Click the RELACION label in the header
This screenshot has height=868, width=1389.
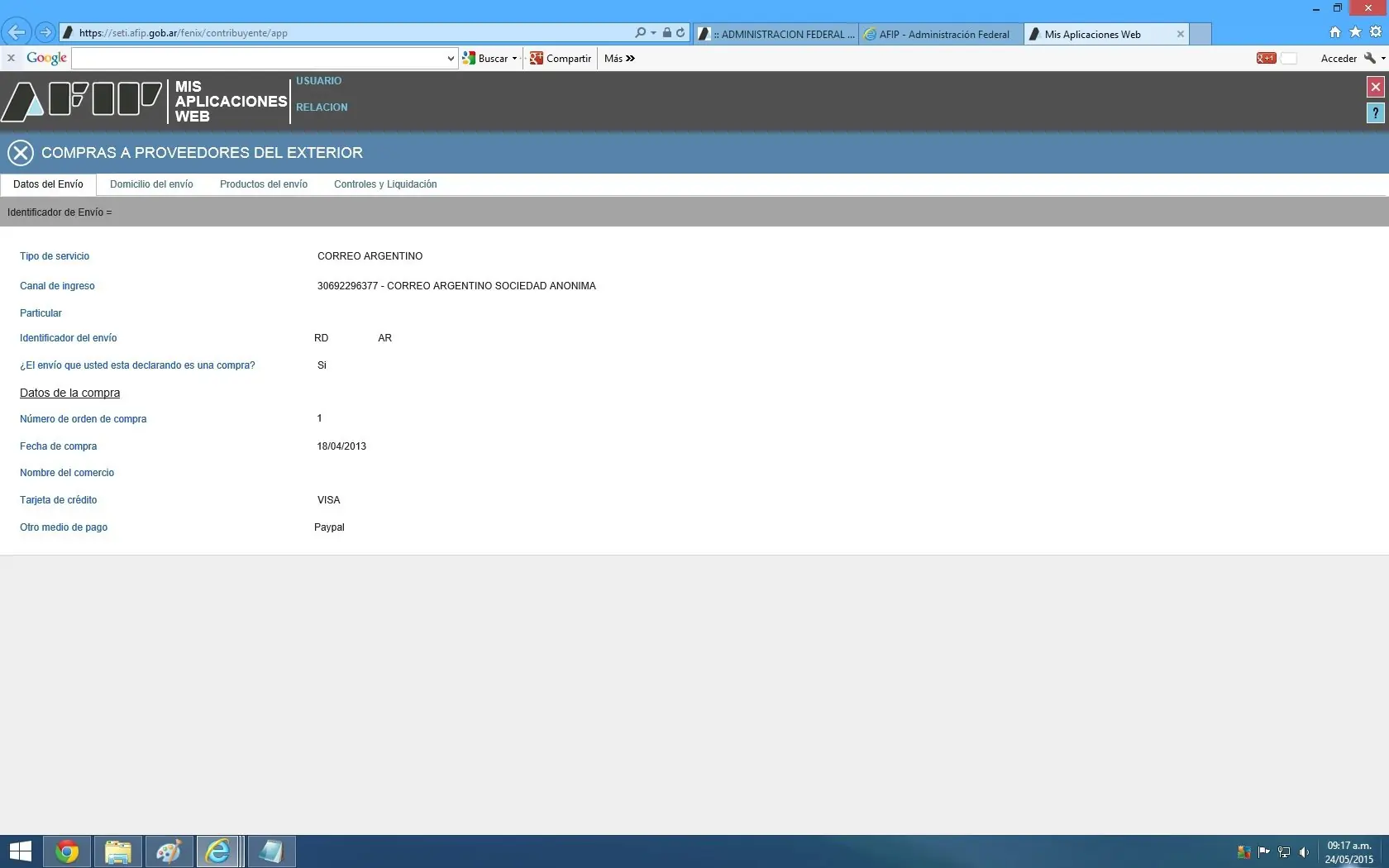322,107
